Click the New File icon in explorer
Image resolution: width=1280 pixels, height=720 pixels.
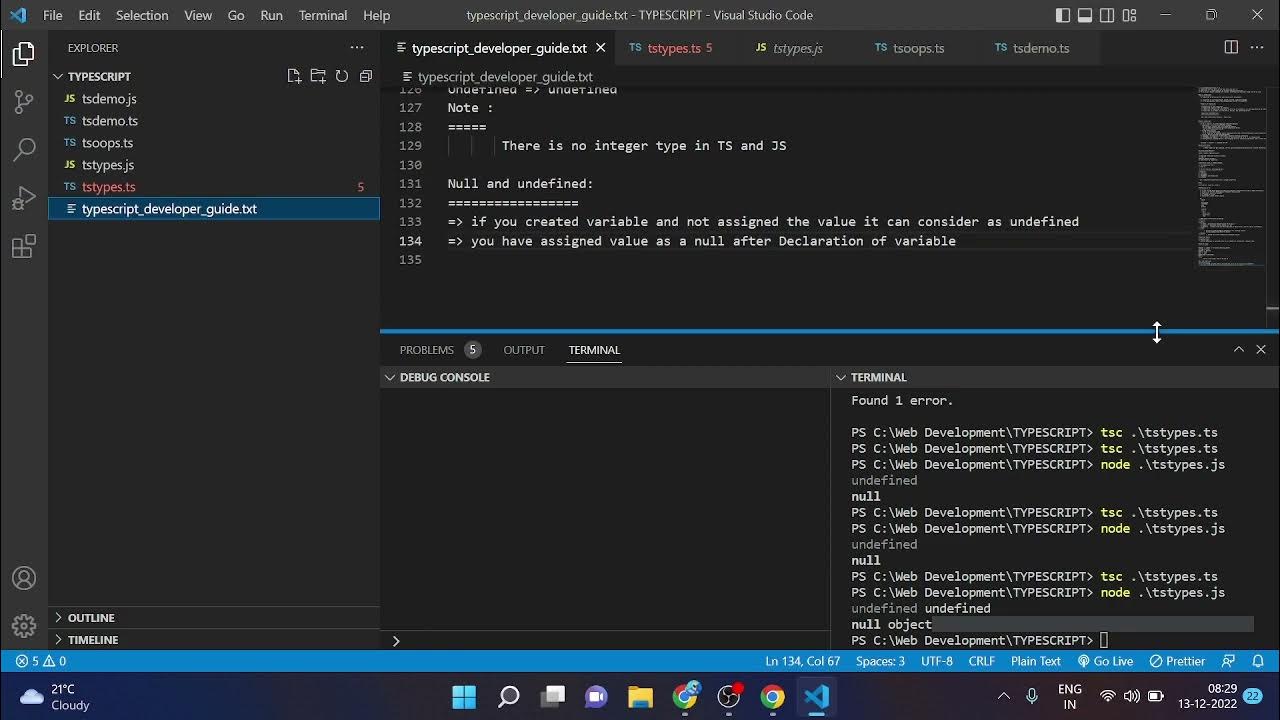[x=294, y=76]
